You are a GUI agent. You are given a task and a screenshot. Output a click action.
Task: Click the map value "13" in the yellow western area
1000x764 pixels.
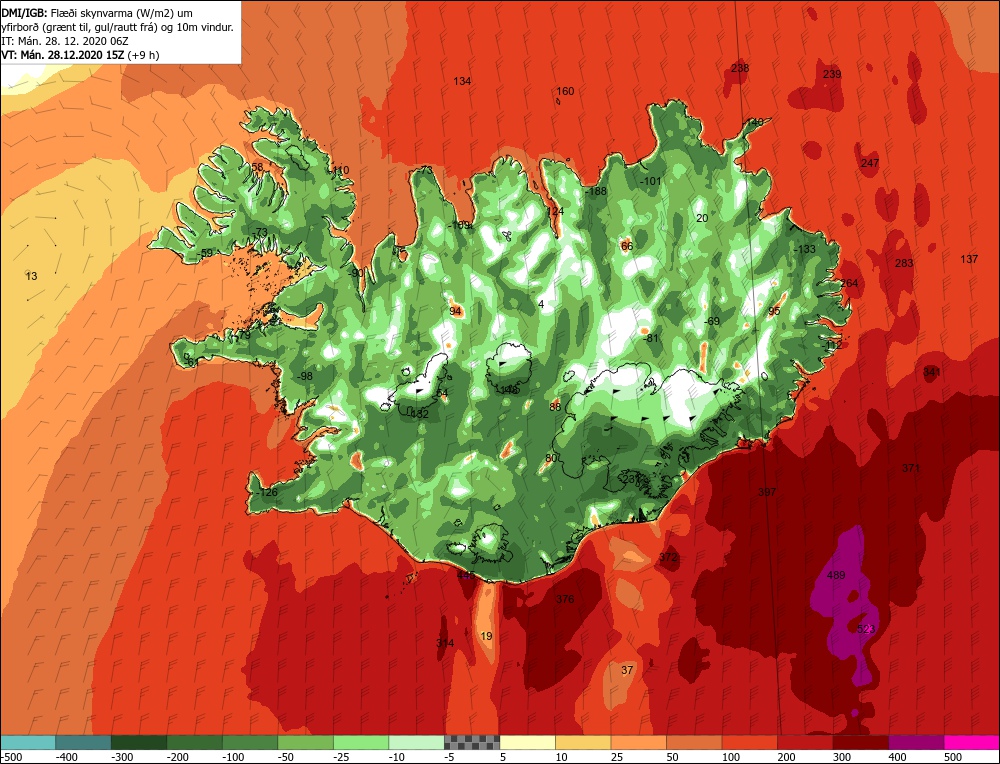coord(31,276)
